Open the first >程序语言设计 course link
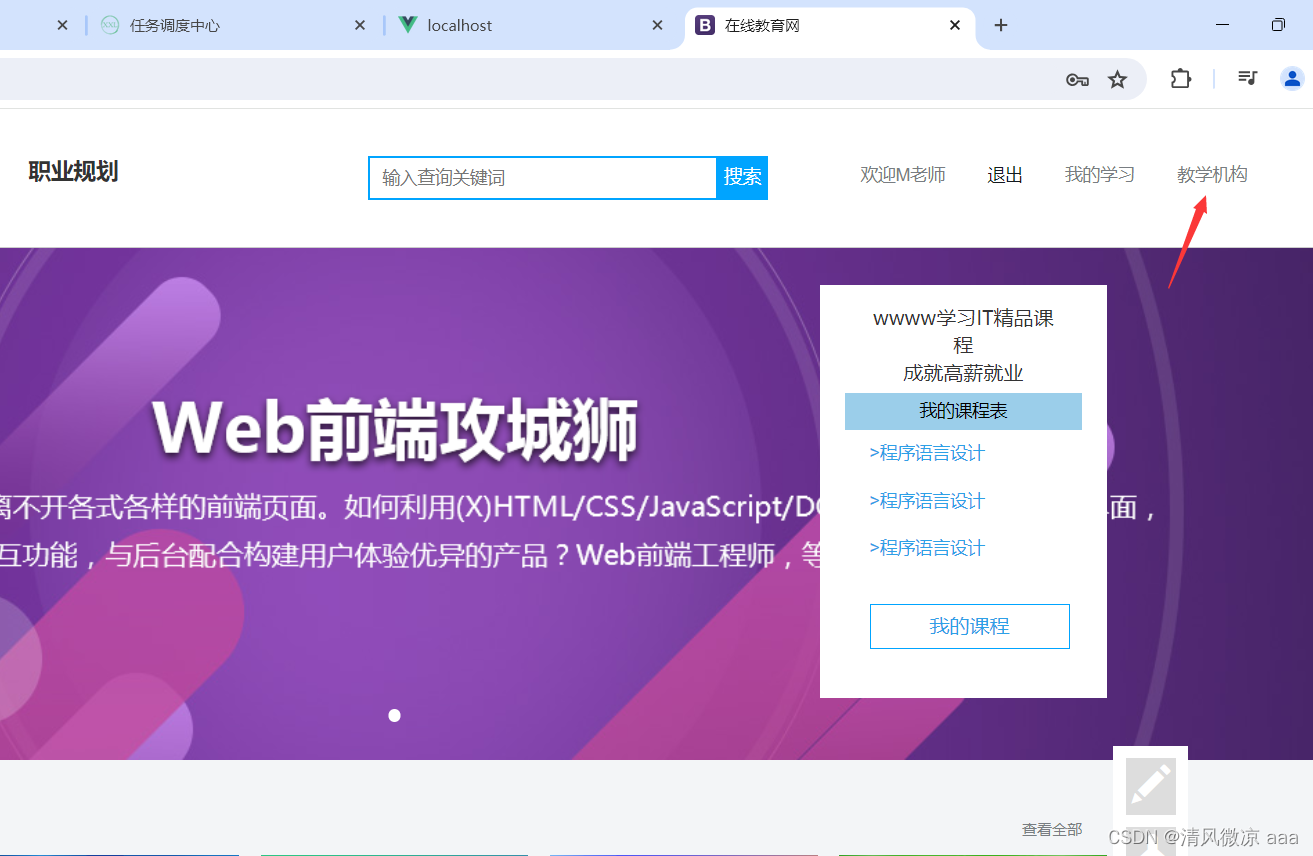This screenshot has height=856, width=1313. [927, 453]
